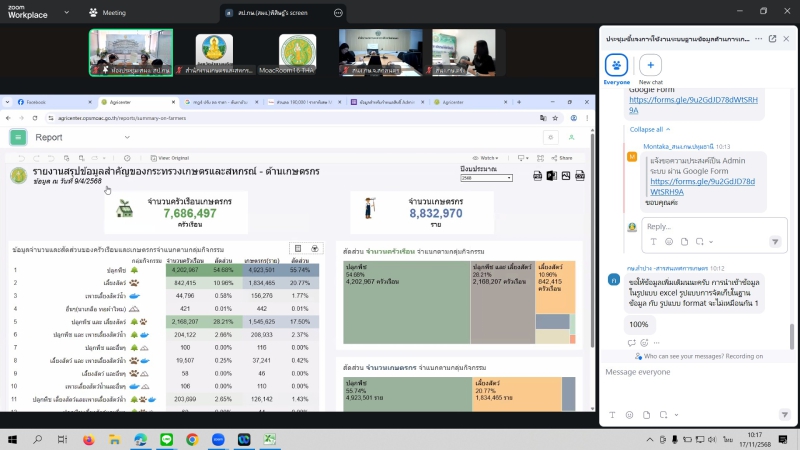800x450 pixels.
Task: Open the chat panel's three-dot options
Action: tap(757, 38)
